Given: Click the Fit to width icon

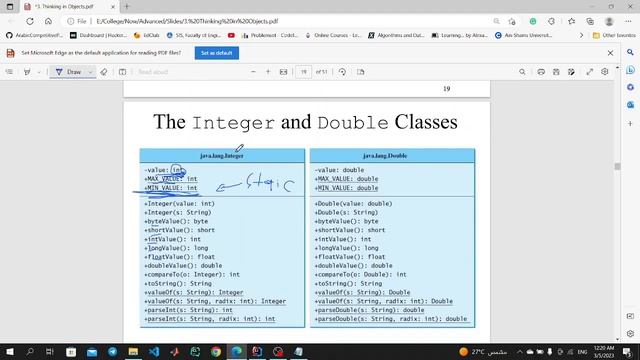Looking at the screenshot, I should [x=283, y=72].
